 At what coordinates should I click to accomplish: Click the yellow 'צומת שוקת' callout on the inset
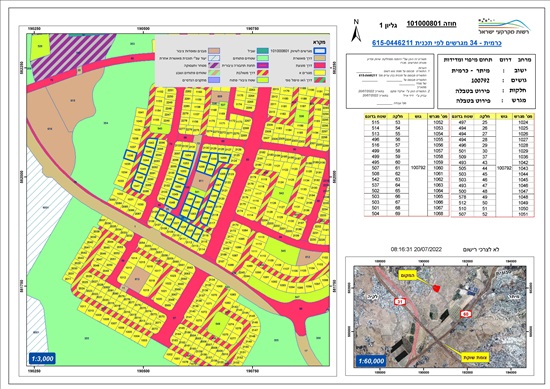click(475, 357)
